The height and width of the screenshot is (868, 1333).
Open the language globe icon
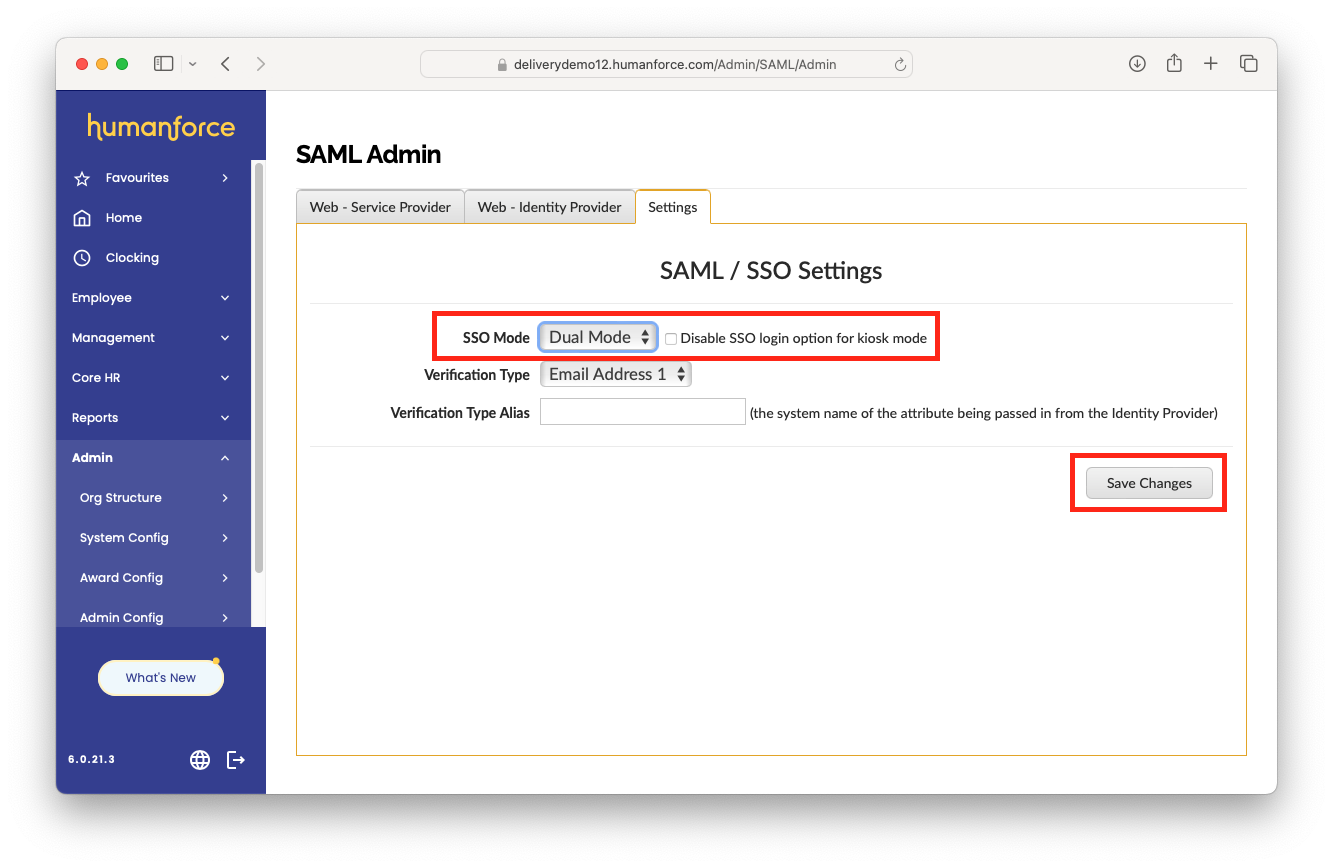(200, 760)
